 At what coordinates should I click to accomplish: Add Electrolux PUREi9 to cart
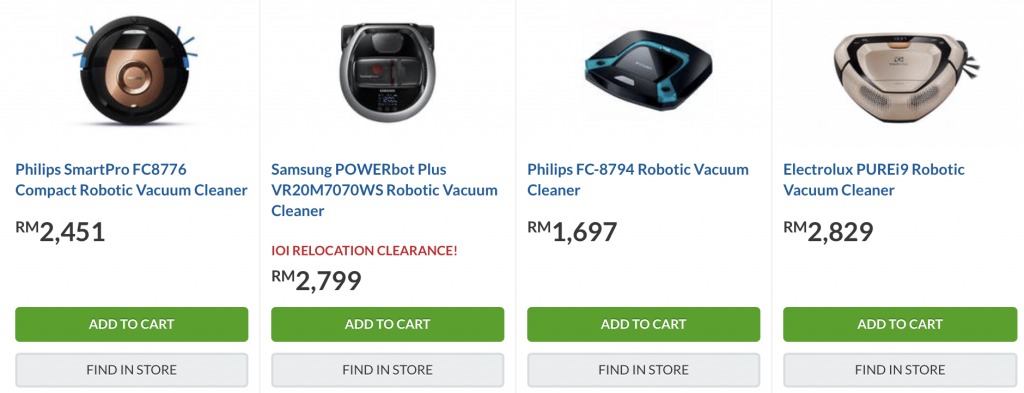(x=900, y=324)
